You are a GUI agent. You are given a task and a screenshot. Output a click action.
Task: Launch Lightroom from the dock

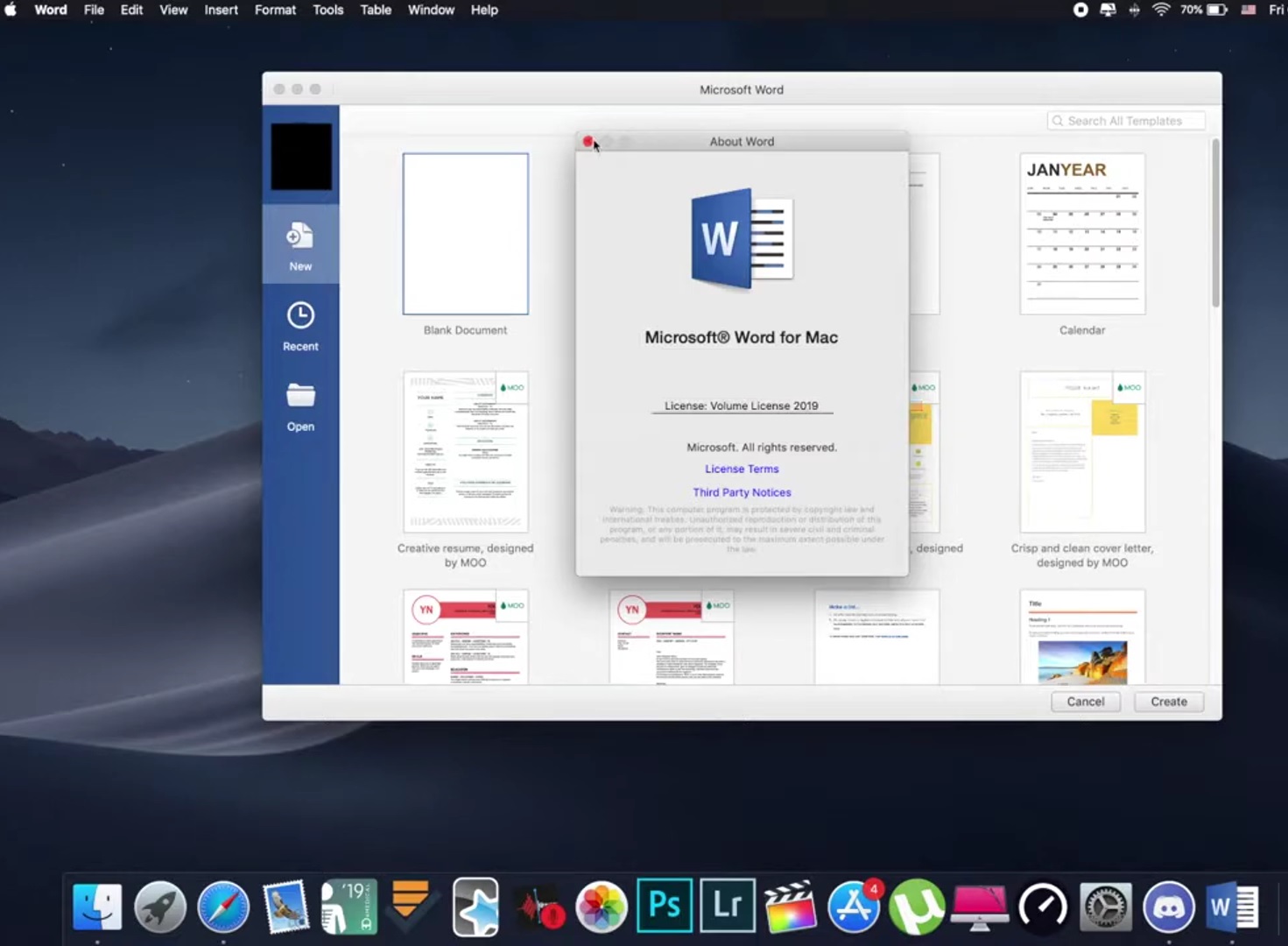coord(728,905)
